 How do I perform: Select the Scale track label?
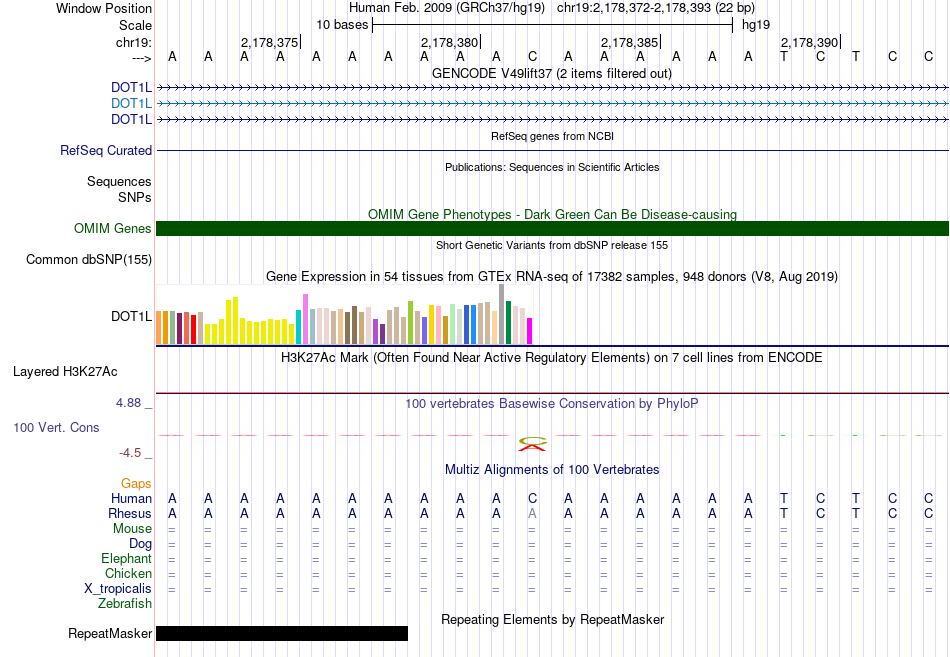[x=135, y=25]
